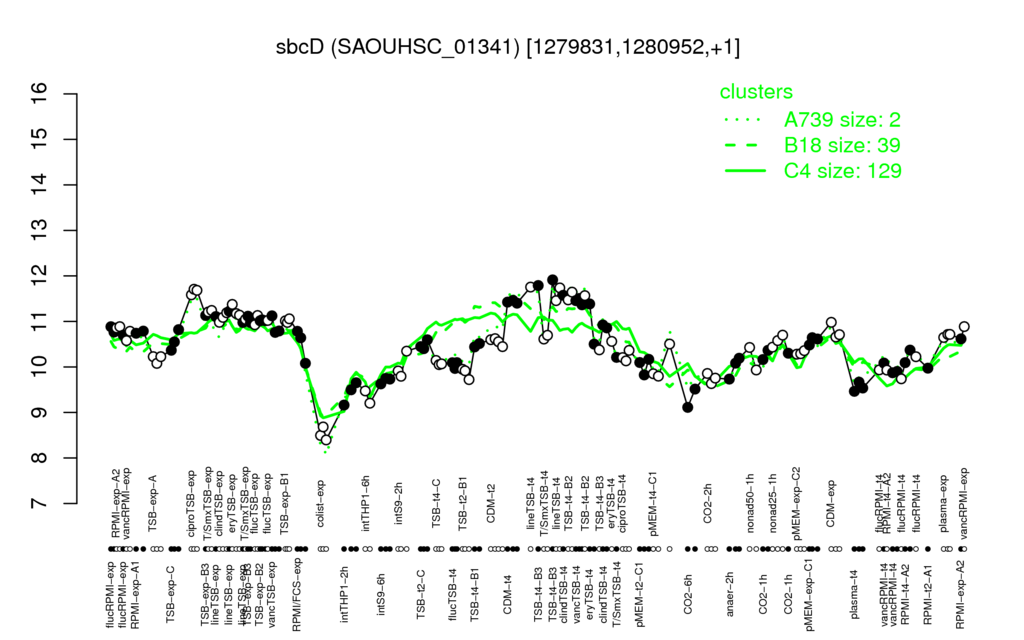Click the 'intTHP1-6h' condition label
The width and height of the screenshot is (1024, 640).
coord(366,502)
